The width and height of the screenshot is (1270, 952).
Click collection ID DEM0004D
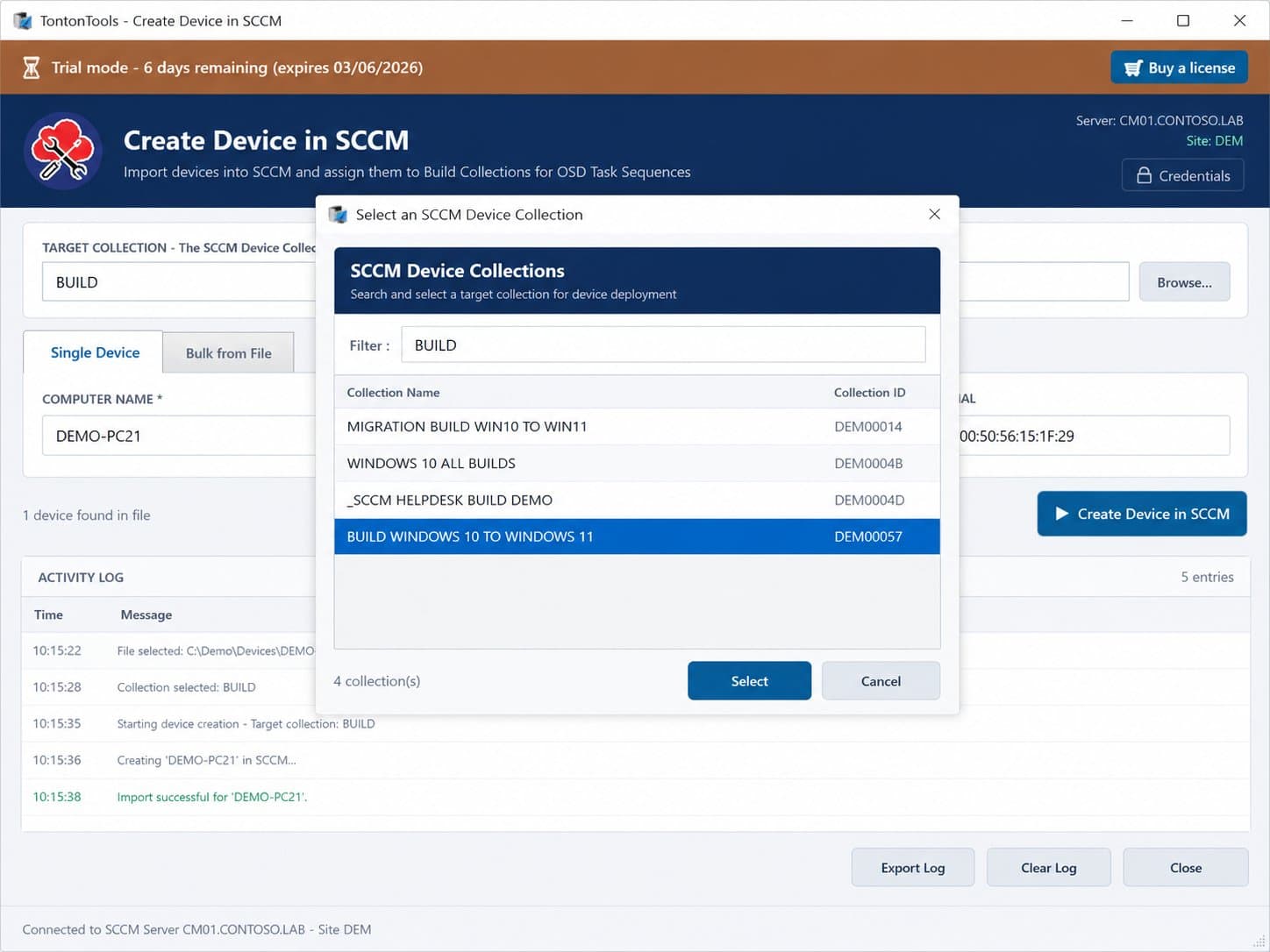coord(868,500)
